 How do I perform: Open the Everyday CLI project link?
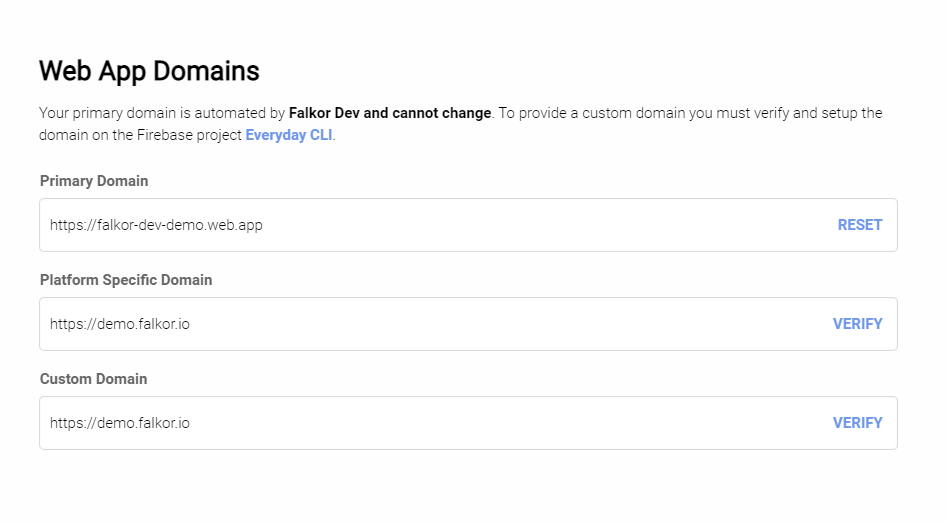click(x=289, y=135)
